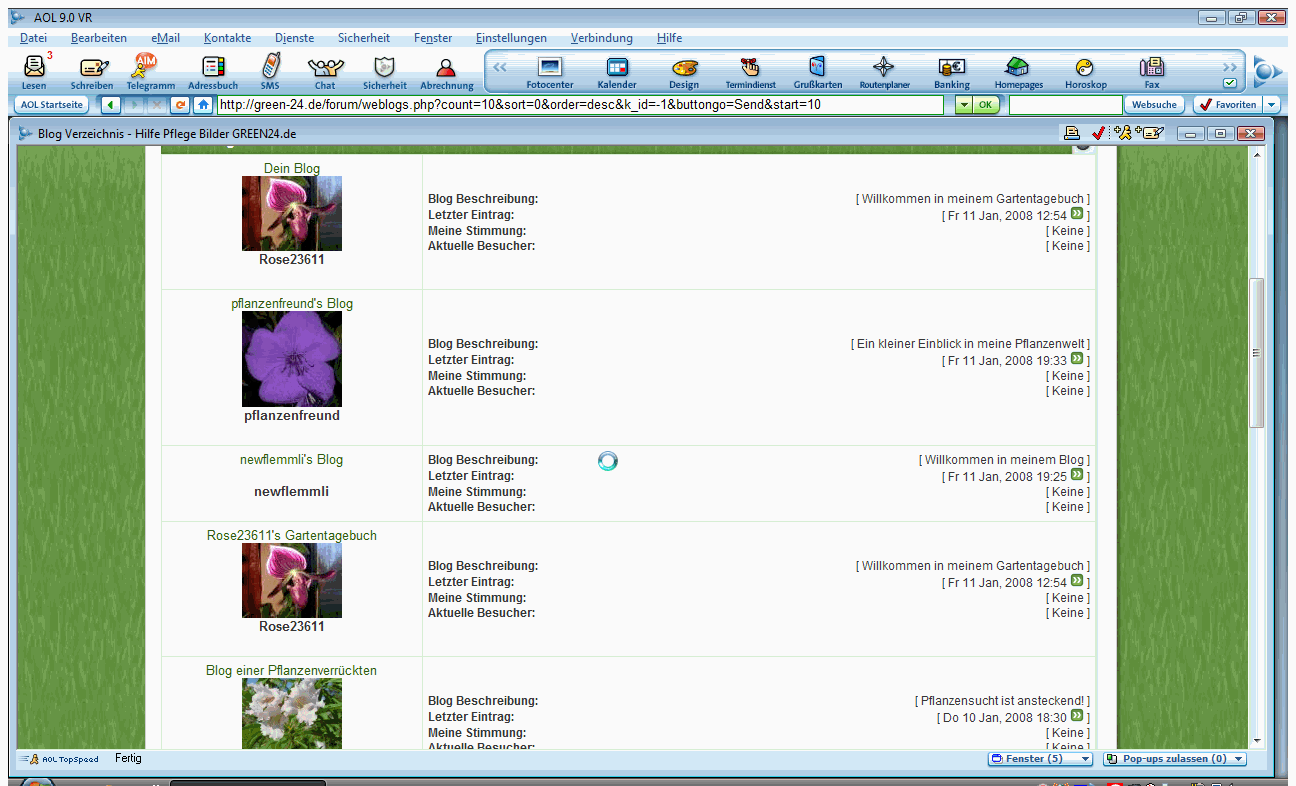
Task: Open the Bearbeiten menu
Action: [99, 38]
